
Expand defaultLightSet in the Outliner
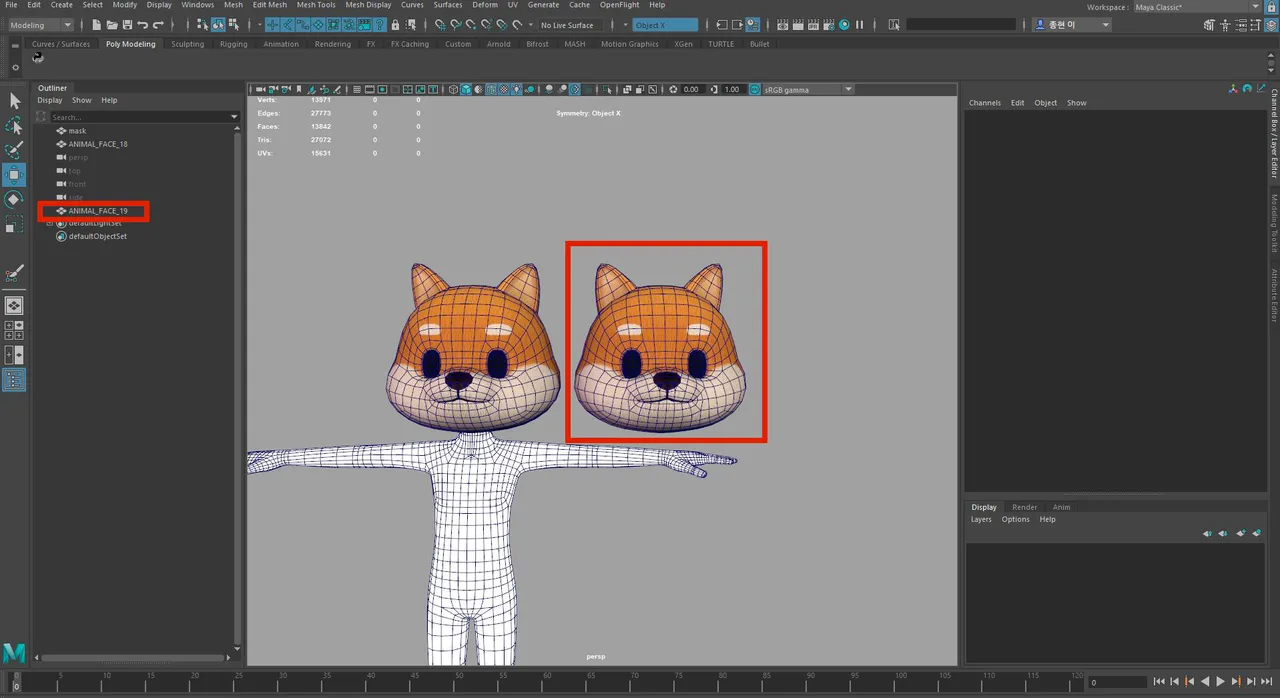tap(48, 223)
